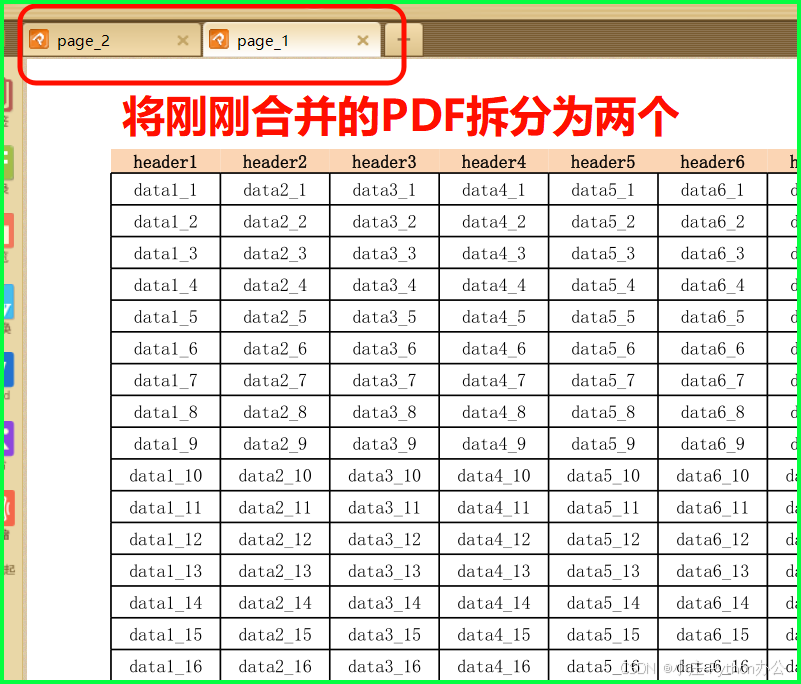Select cell data3_3
The width and height of the screenshot is (801, 684).
pyautogui.click(x=384, y=253)
